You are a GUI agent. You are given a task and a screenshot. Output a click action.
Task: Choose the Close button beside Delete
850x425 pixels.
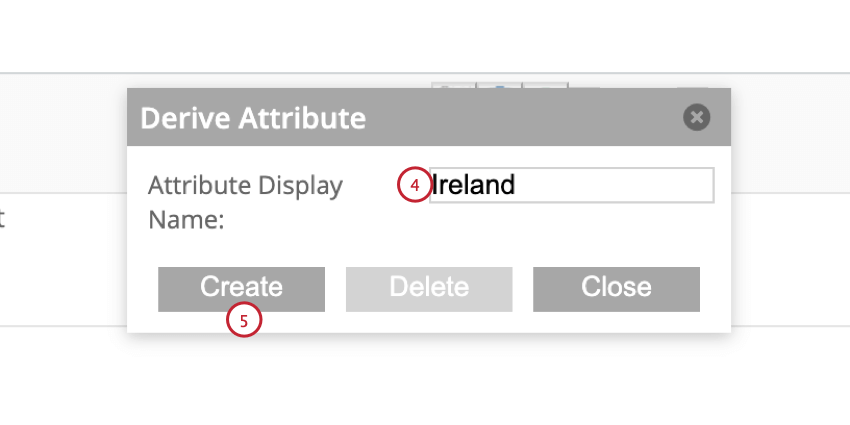coord(616,289)
